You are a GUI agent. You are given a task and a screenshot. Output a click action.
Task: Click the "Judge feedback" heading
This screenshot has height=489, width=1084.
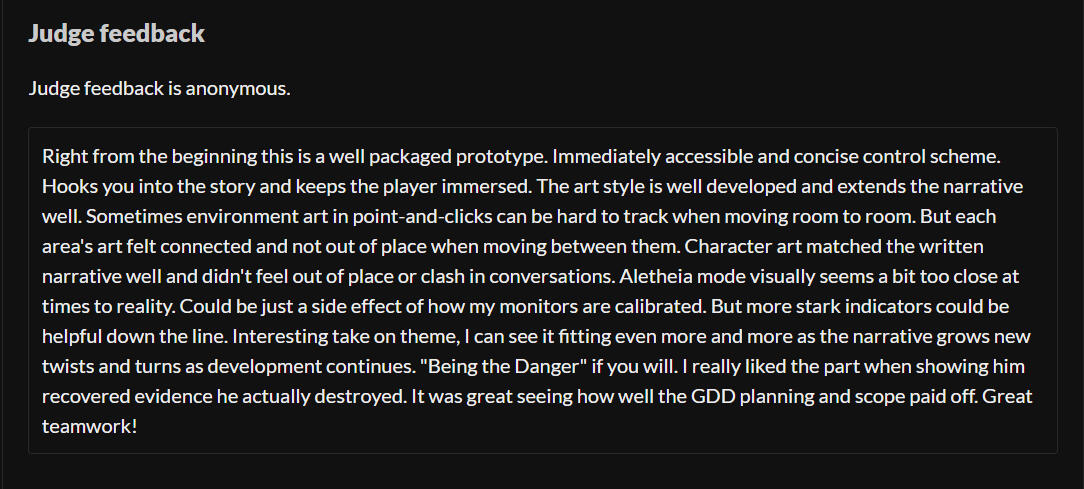coord(116,33)
